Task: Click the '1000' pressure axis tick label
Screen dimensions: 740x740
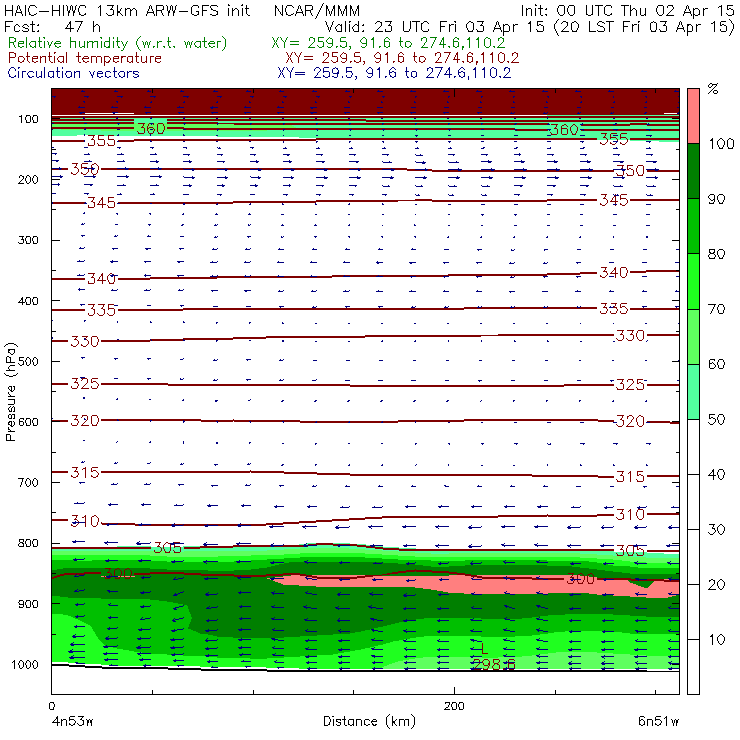Action: (25, 664)
